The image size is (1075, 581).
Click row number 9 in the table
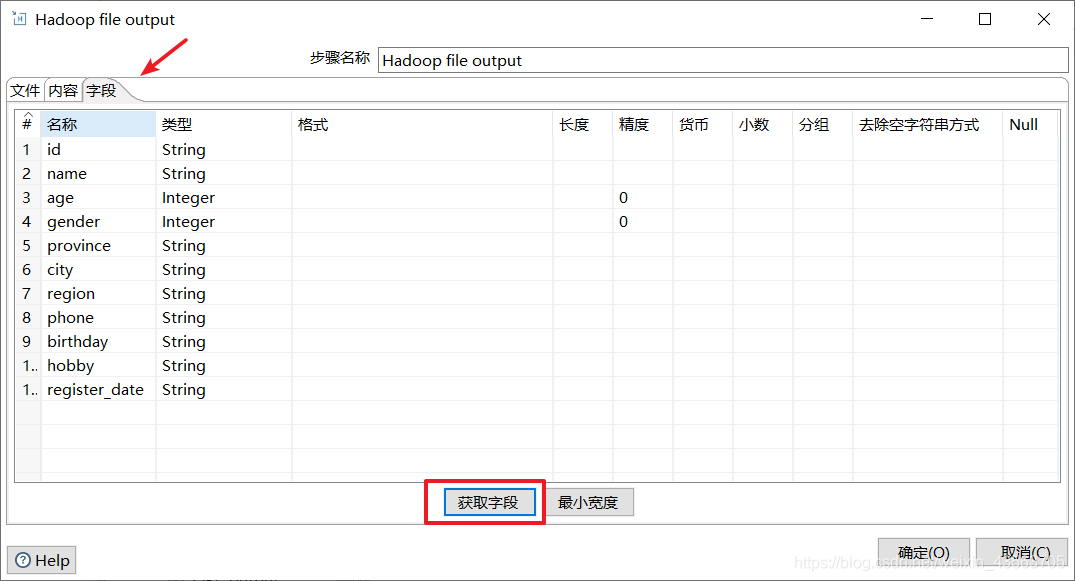[x=27, y=342]
